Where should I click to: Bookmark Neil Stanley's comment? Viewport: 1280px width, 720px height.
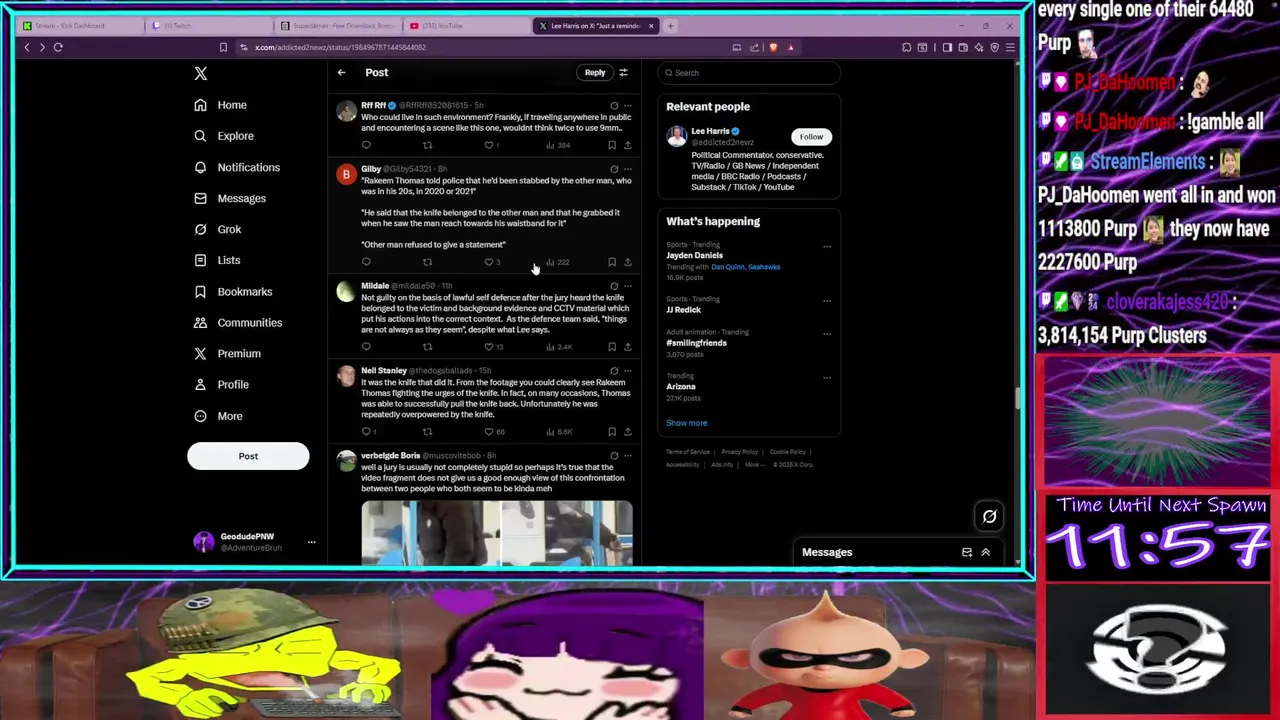tap(612, 432)
